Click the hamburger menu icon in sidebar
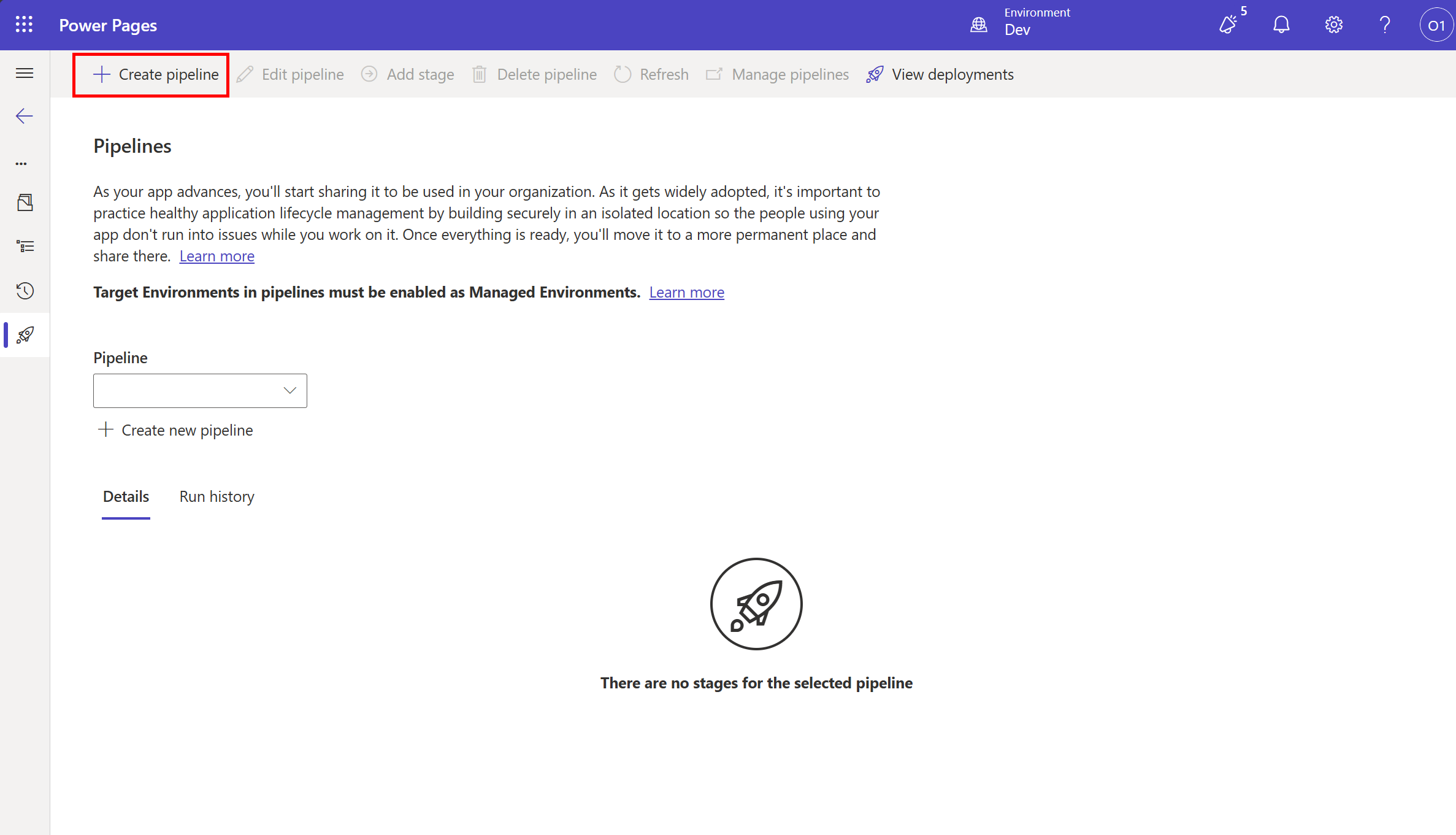The height and width of the screenshot is (835, 1456). [25, 74]
